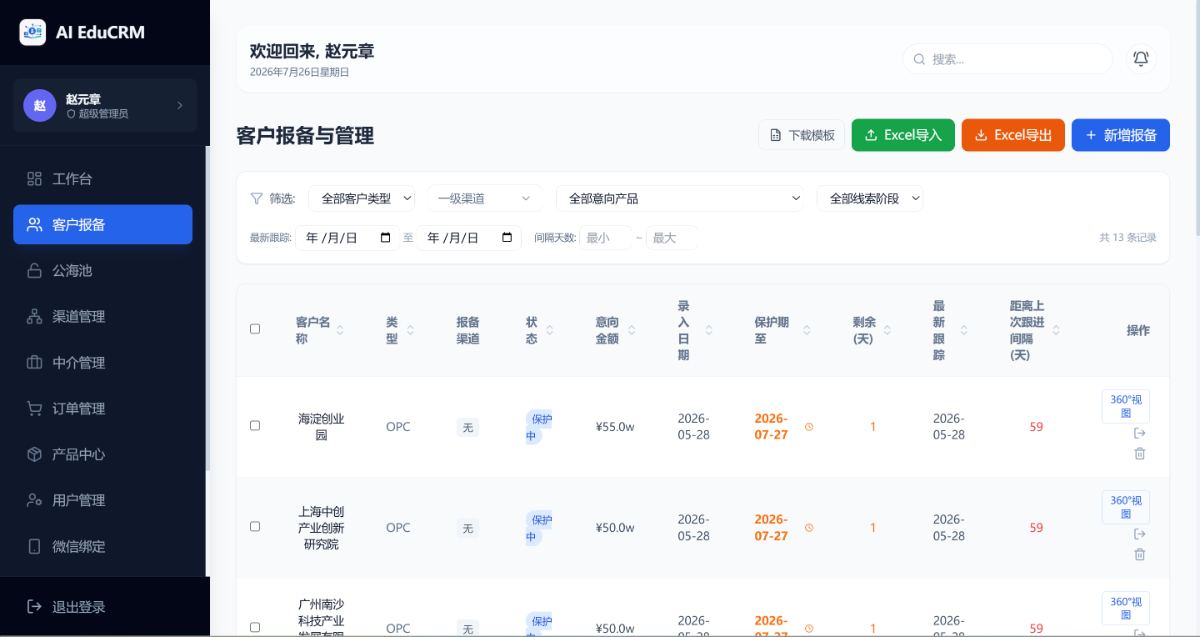The height and width of the screenshot is (637, 1200).
Task: Click the transfer icon for 上海中创产业创新研究院
Action: (x=1139, y=534)
